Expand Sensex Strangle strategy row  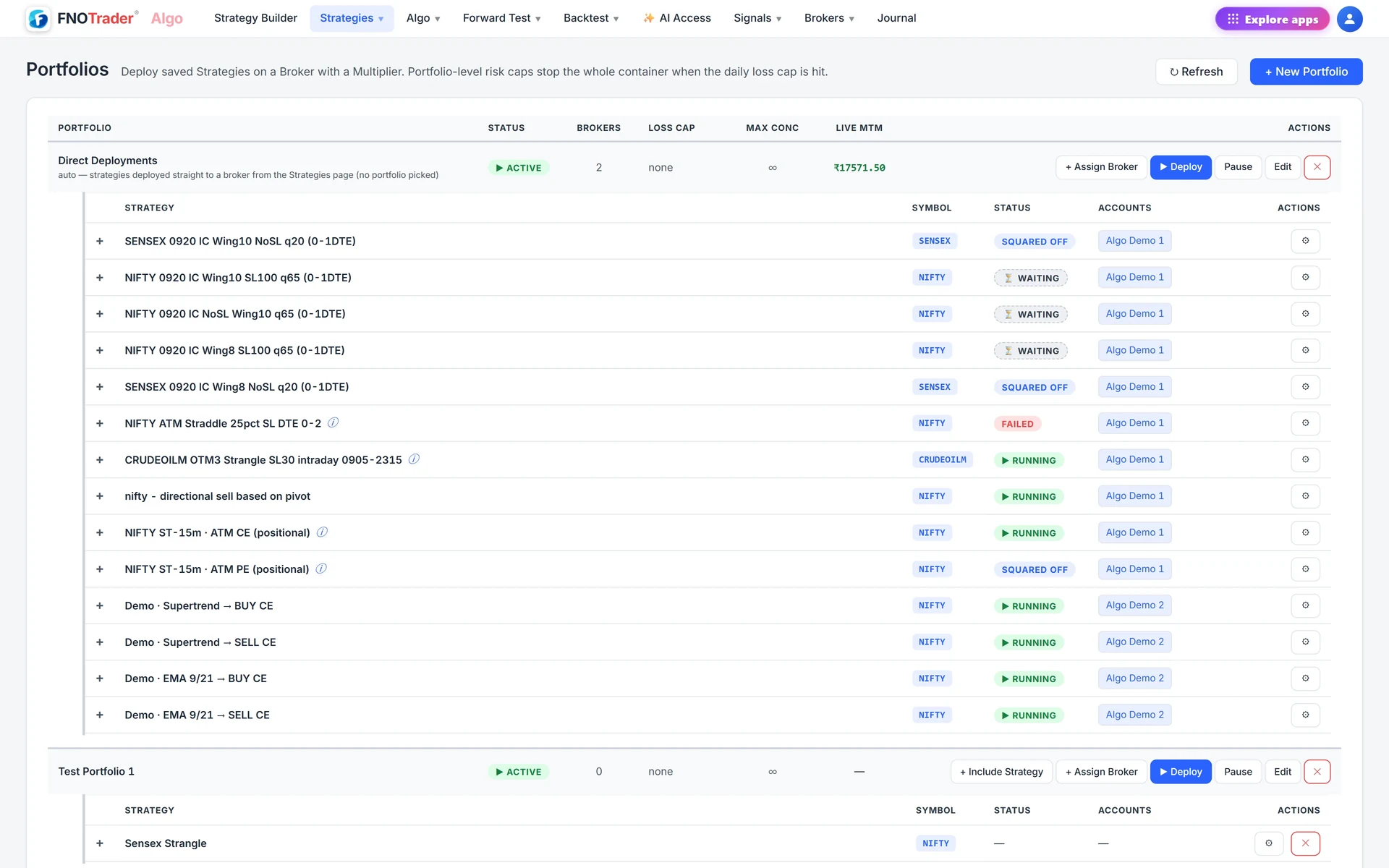[100, 843]
